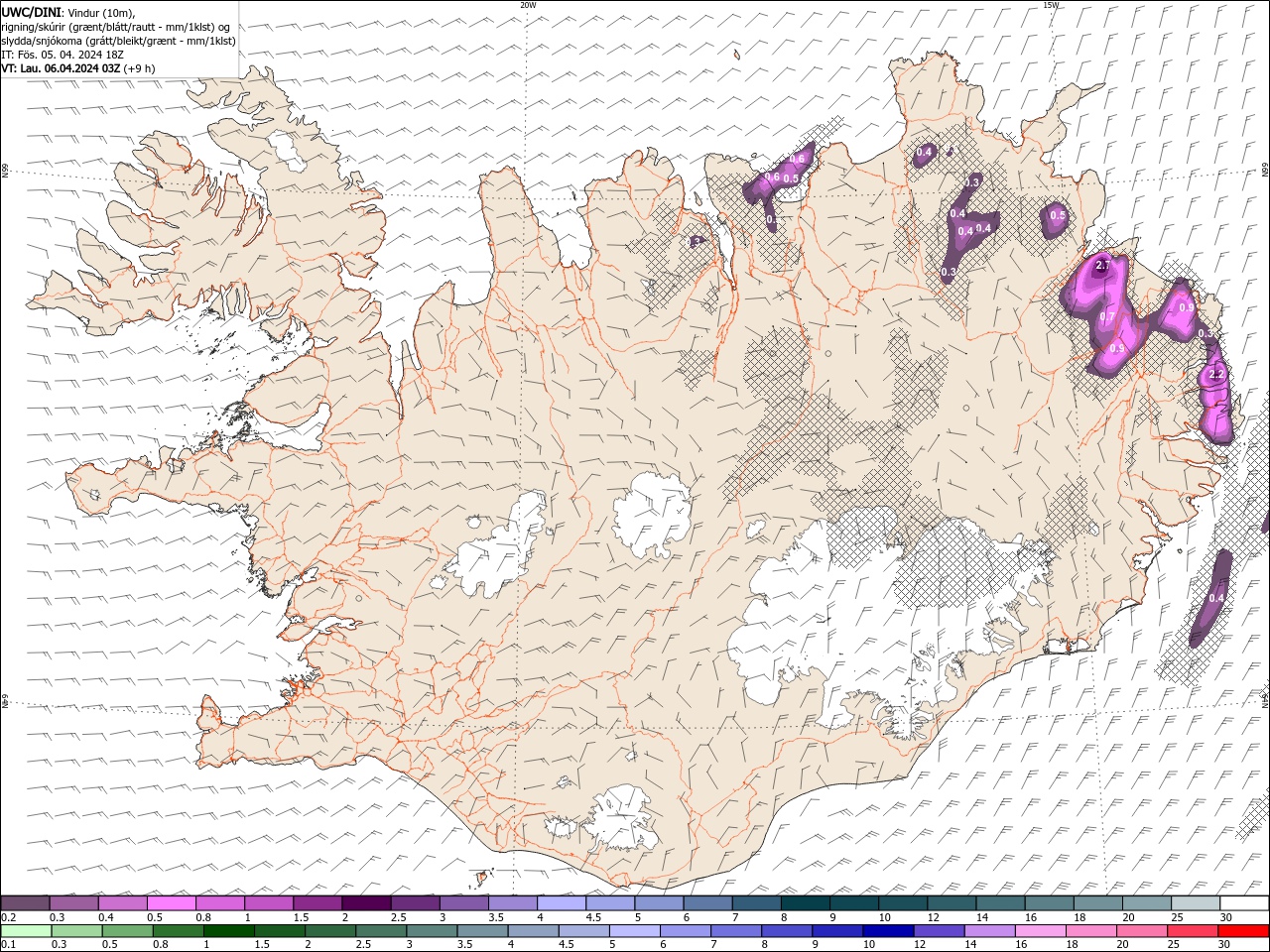Pick the bright red lower swatch starting at 30
This screenshot has width=1270, height=952.
[x=1243, y=931]
